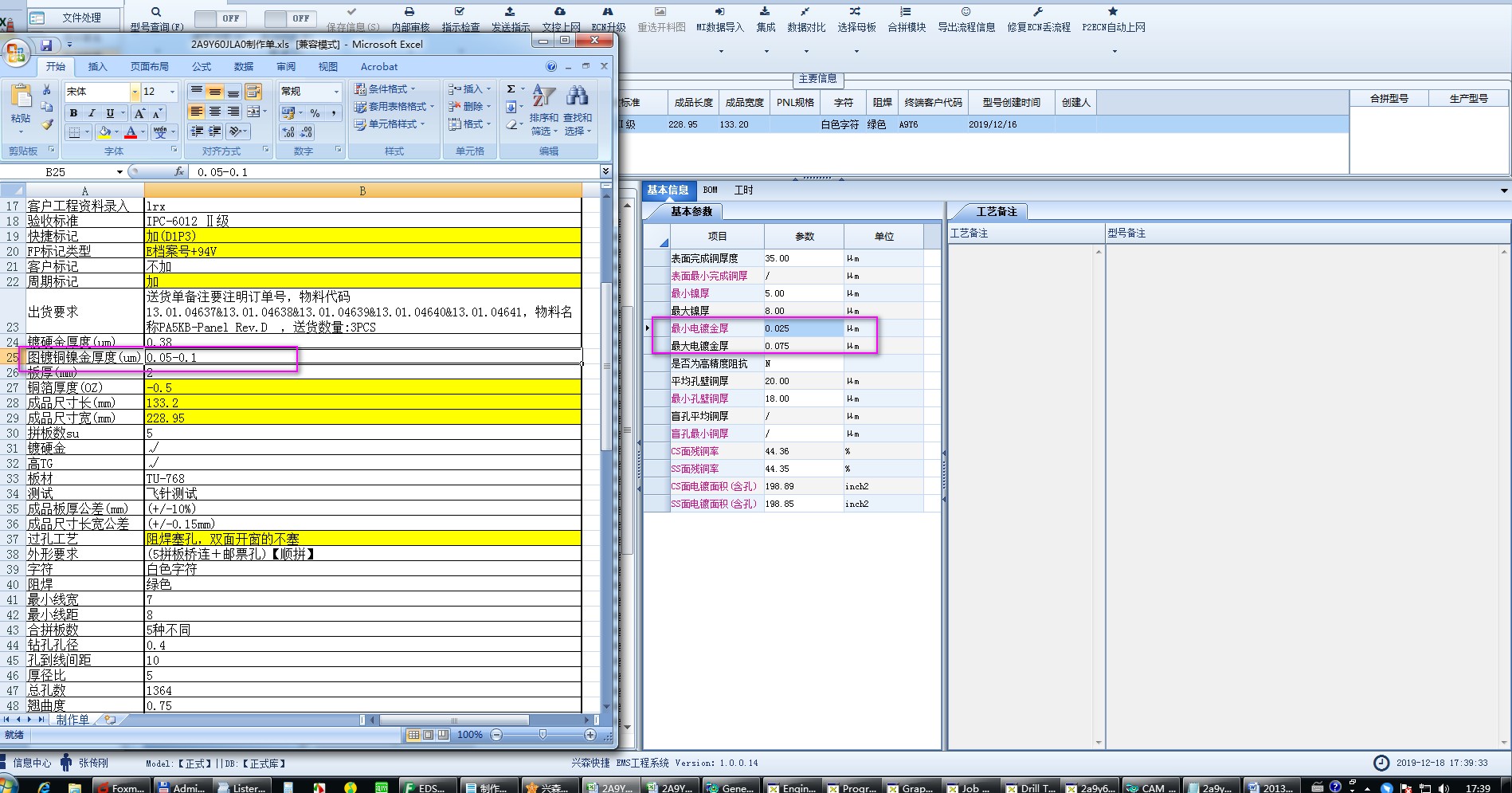Click ECN升级 toolbar button
Screen dimensions: 1512x793
click(608, 19)
